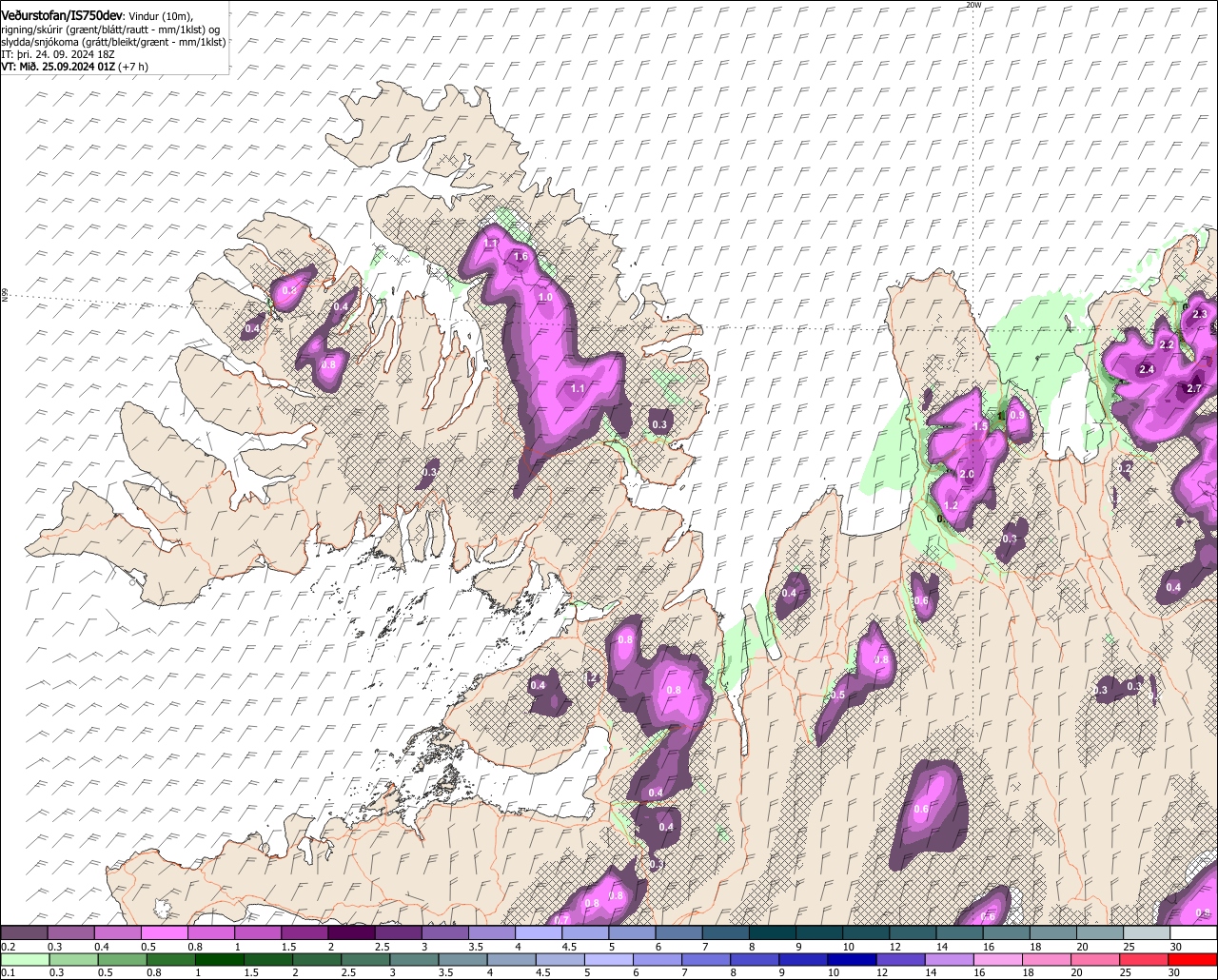Click the 3.5 label on the lower legend scale
The image size is (1218, 980).
445,972
